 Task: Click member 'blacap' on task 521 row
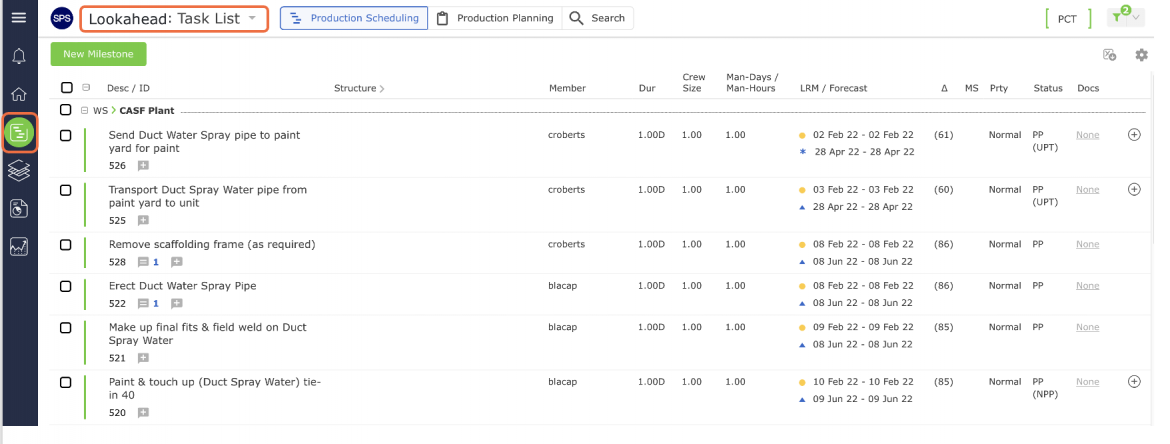tap(563, 327)
